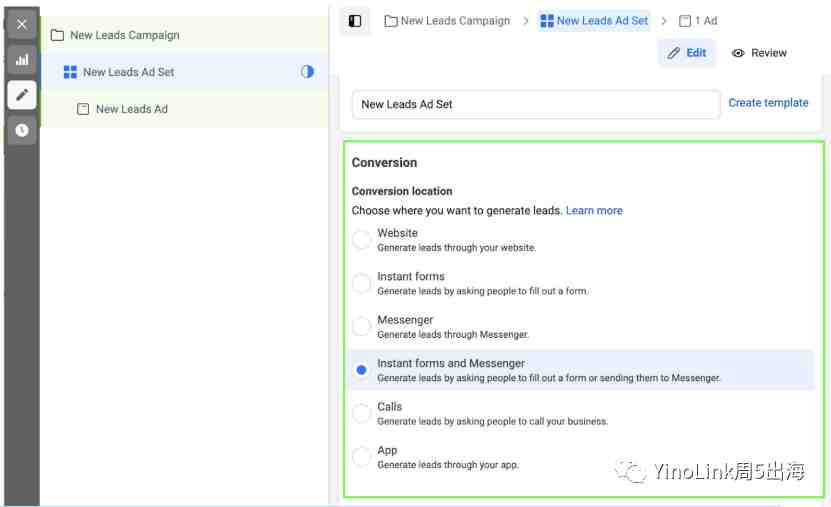This screenshot has height=507, width=831.
Task: Open the Create template link
Action: click(x=768, y=103)
